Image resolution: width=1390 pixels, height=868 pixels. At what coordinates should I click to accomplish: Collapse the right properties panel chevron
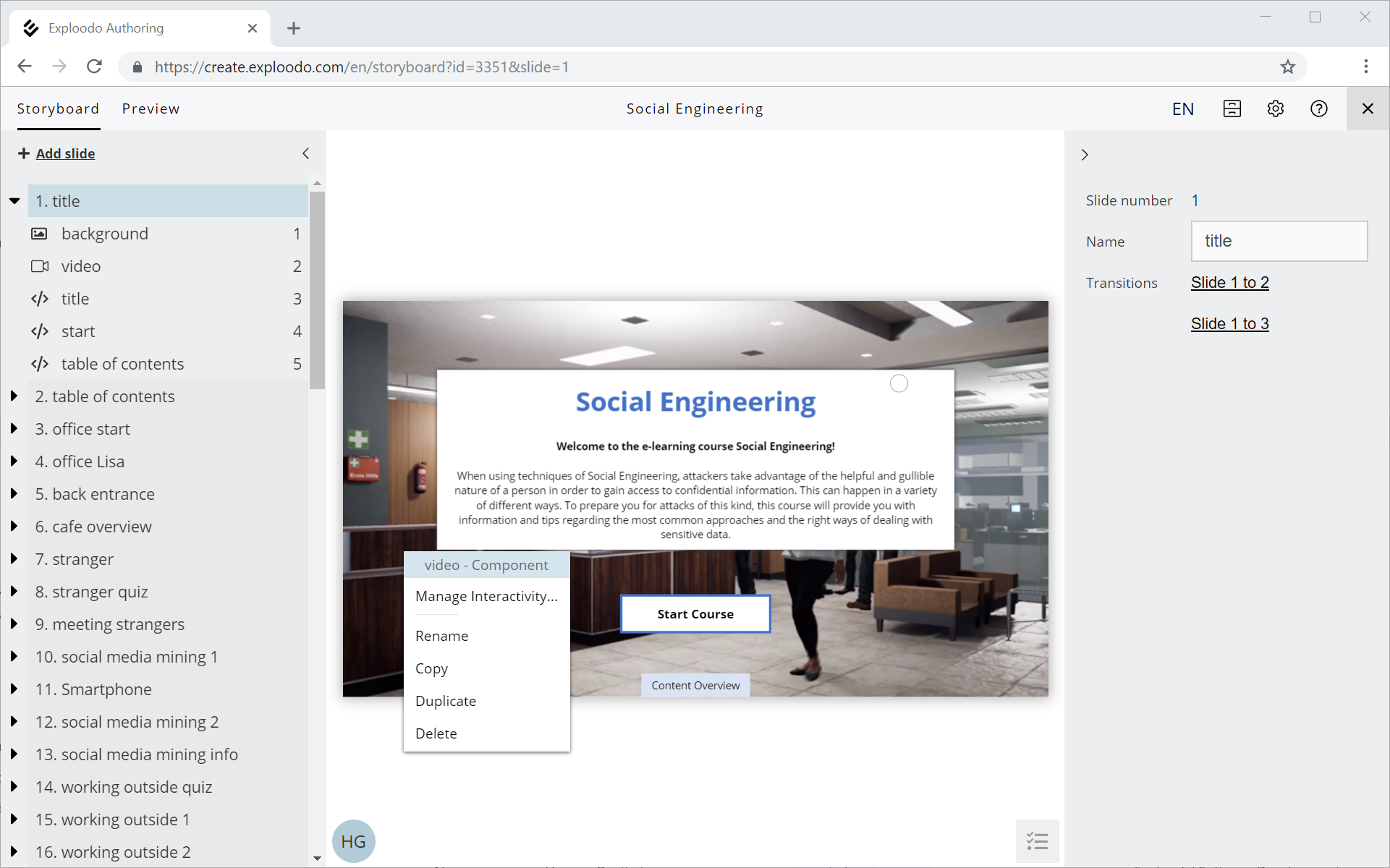coord(1085,155)
